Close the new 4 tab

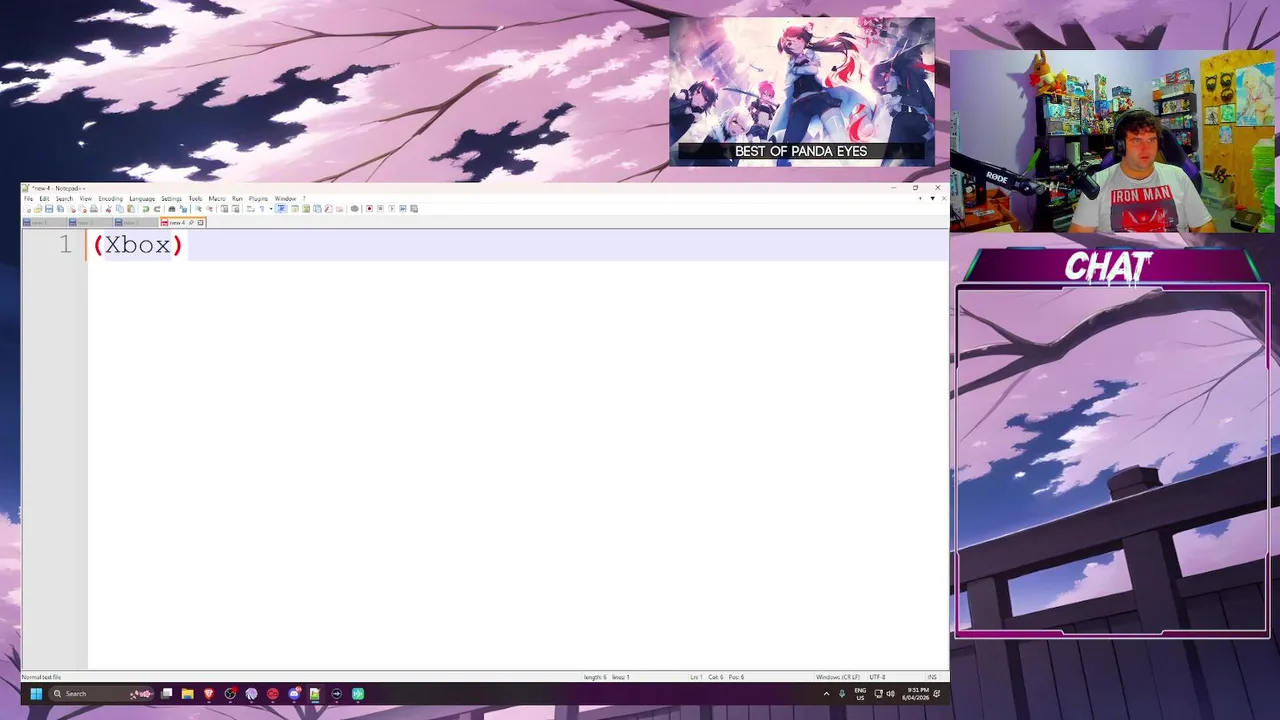click(200, 222)
